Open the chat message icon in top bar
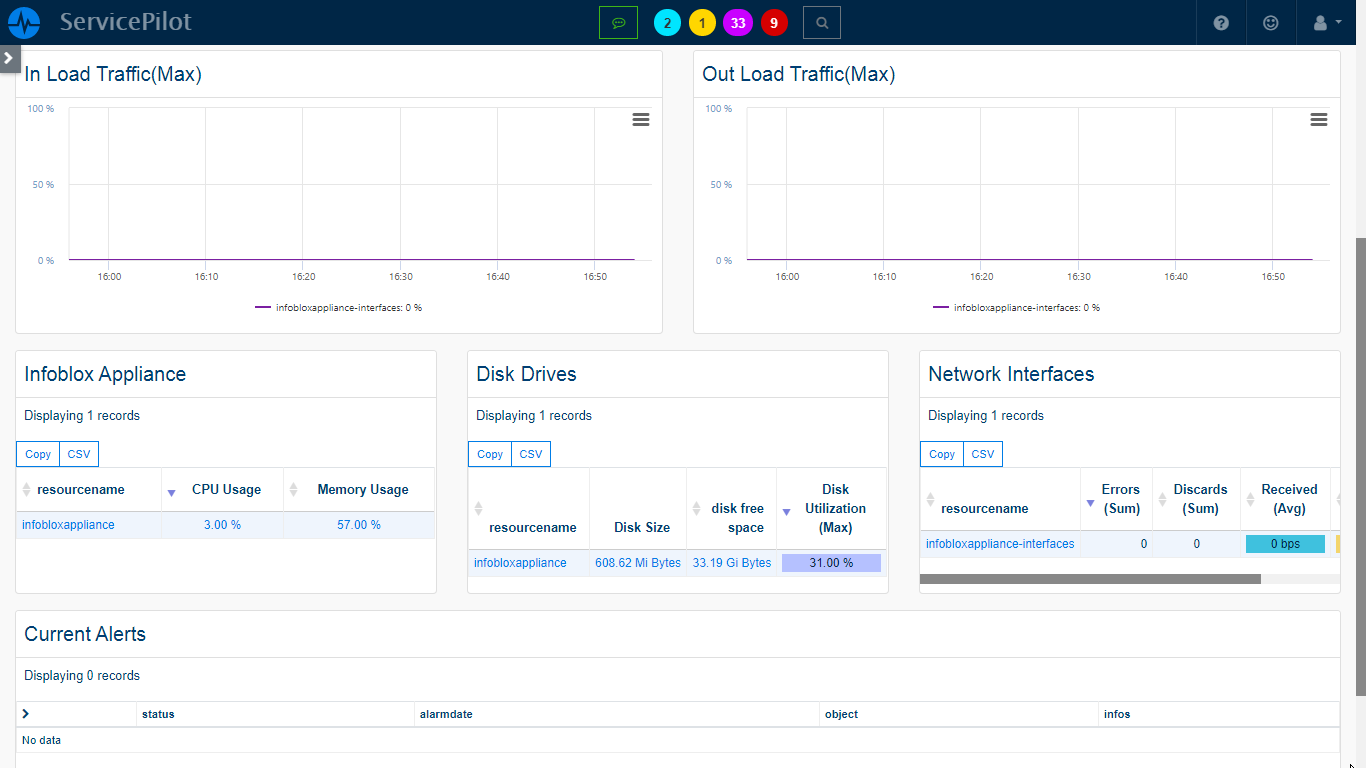Screen dimensions: 1366x768 point(618,22)
